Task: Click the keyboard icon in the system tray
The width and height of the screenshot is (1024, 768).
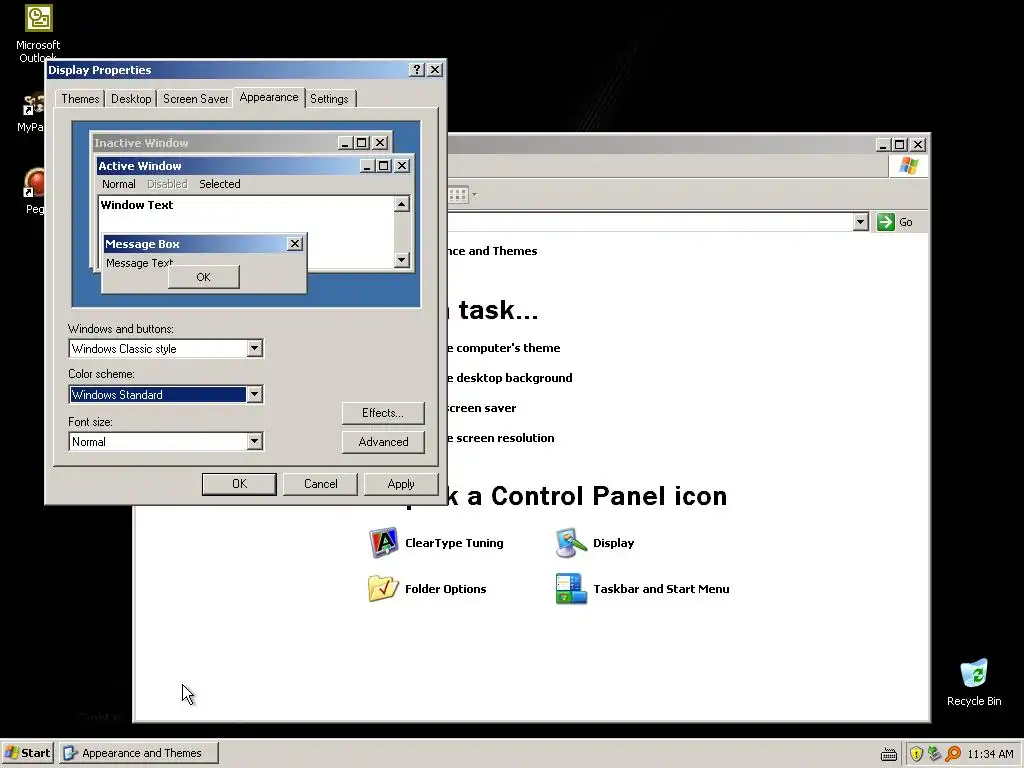Action: tap(889, 754)
